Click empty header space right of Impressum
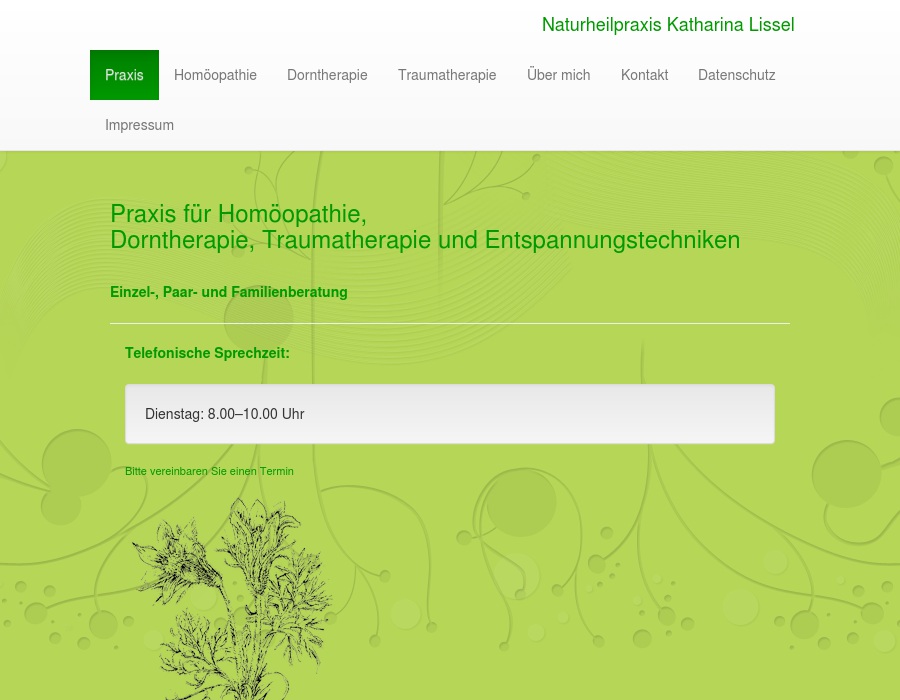 click(x=500, y=125)
